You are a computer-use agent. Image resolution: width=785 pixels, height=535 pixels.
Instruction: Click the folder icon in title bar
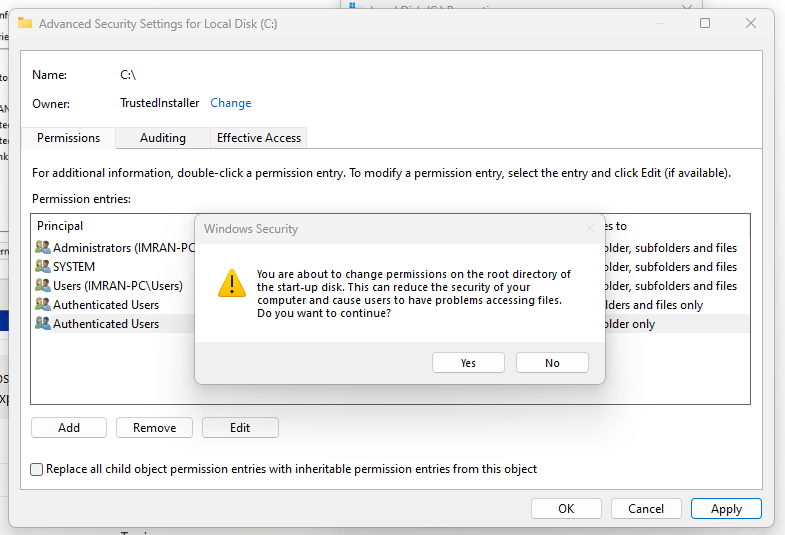(25, 23)
